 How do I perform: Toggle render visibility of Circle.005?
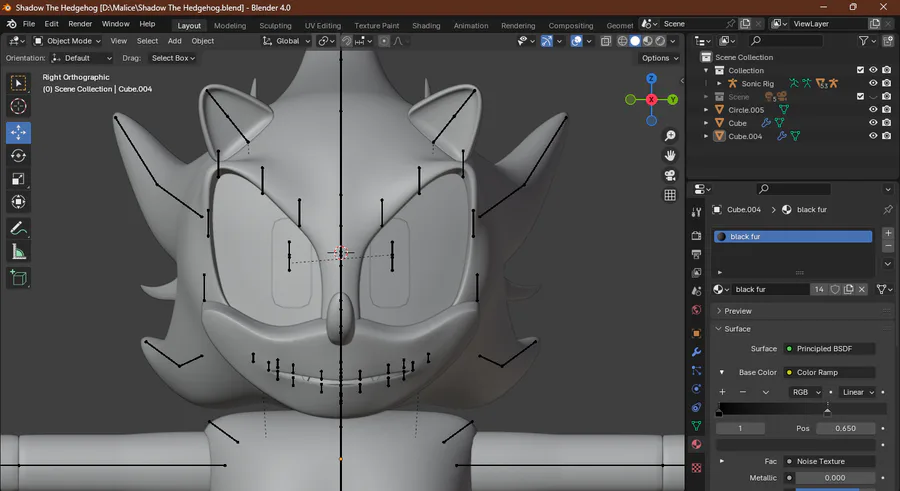click(886, 110)
